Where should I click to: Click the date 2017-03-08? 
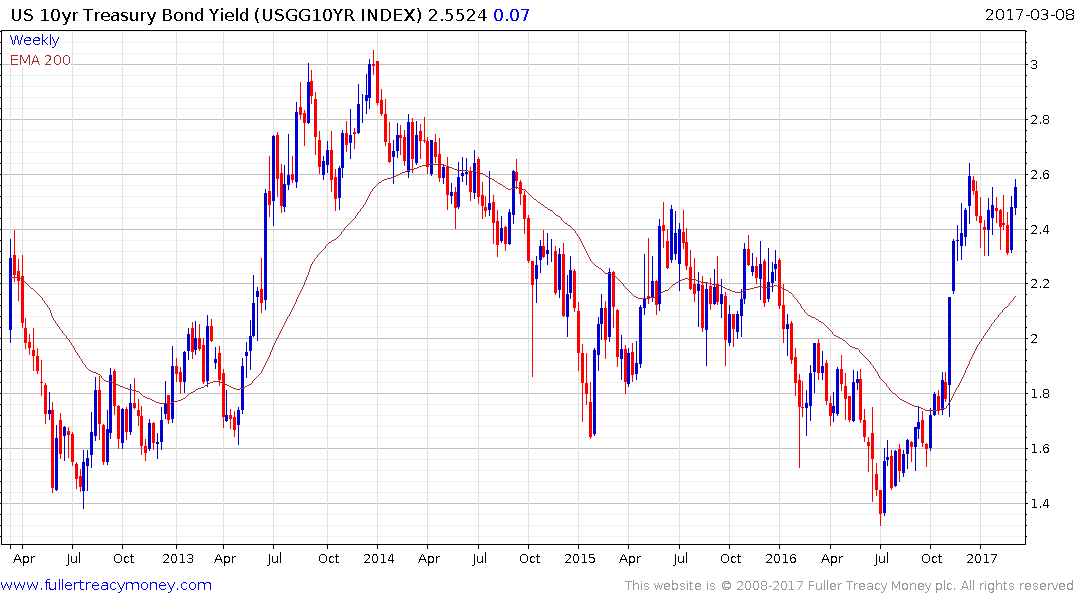[1029, 14]
